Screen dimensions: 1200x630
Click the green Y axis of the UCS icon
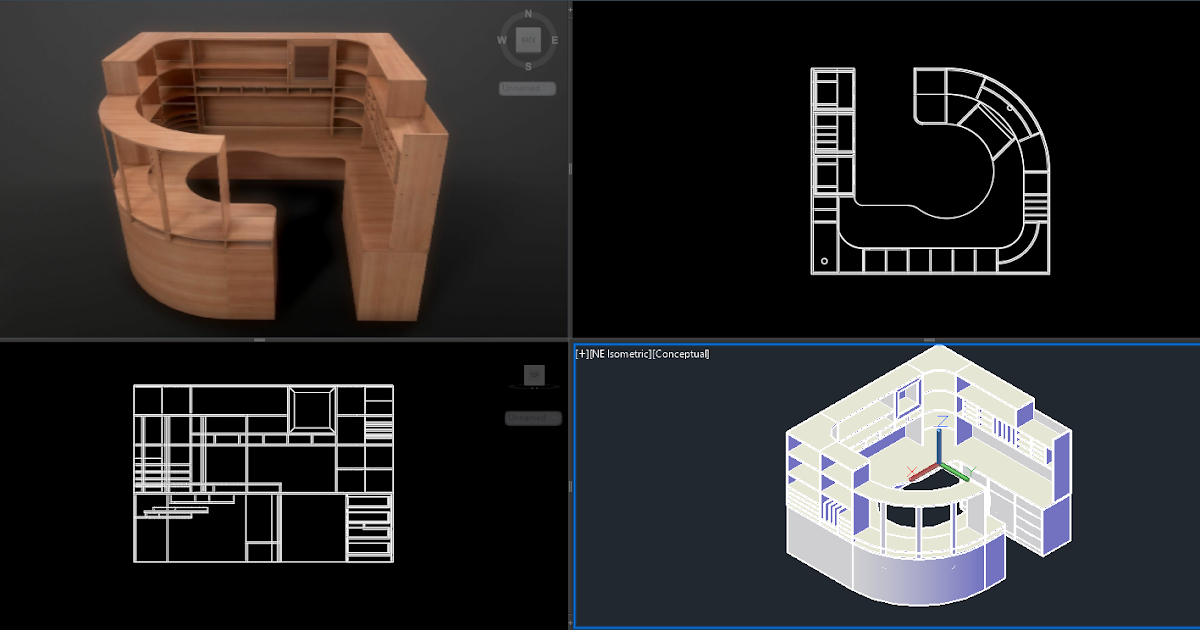(957, 473)
